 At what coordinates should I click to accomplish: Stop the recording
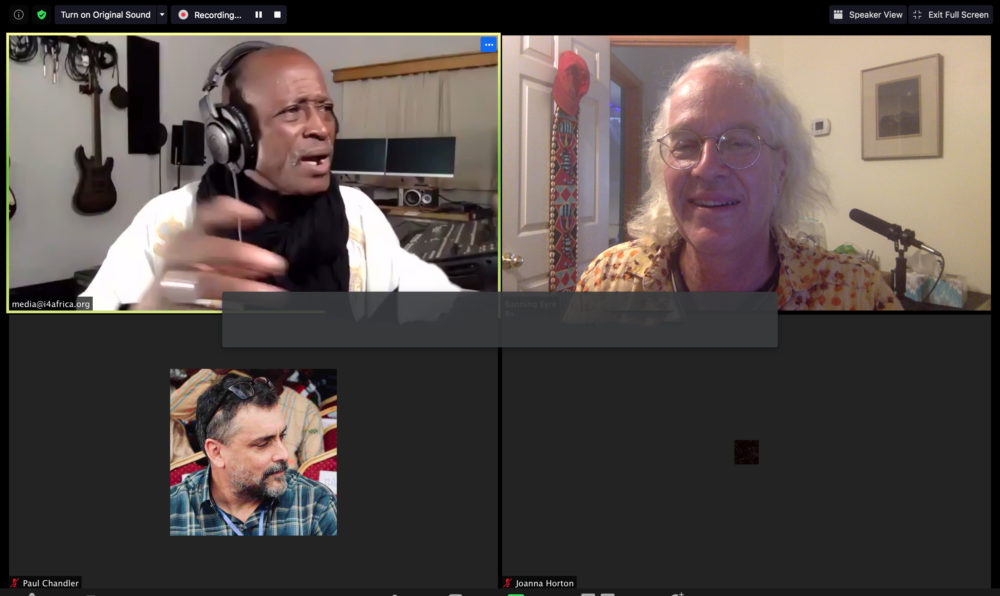pos(275,15)
